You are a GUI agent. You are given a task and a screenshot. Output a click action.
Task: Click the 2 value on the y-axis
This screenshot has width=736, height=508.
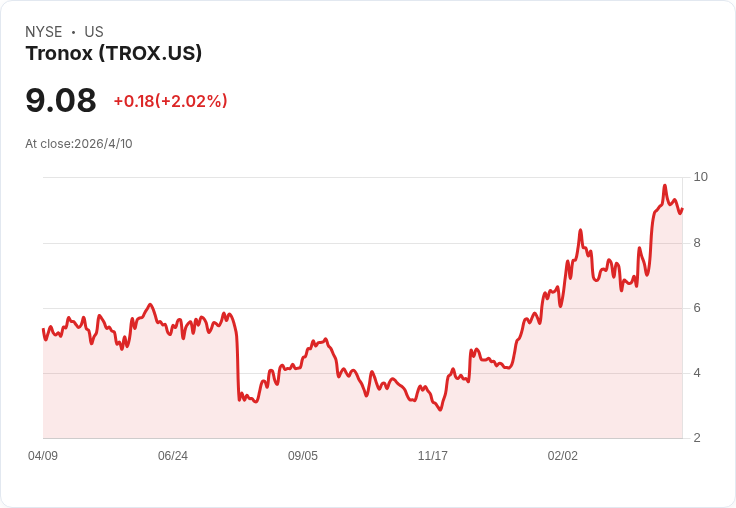[x=697, y=438]
